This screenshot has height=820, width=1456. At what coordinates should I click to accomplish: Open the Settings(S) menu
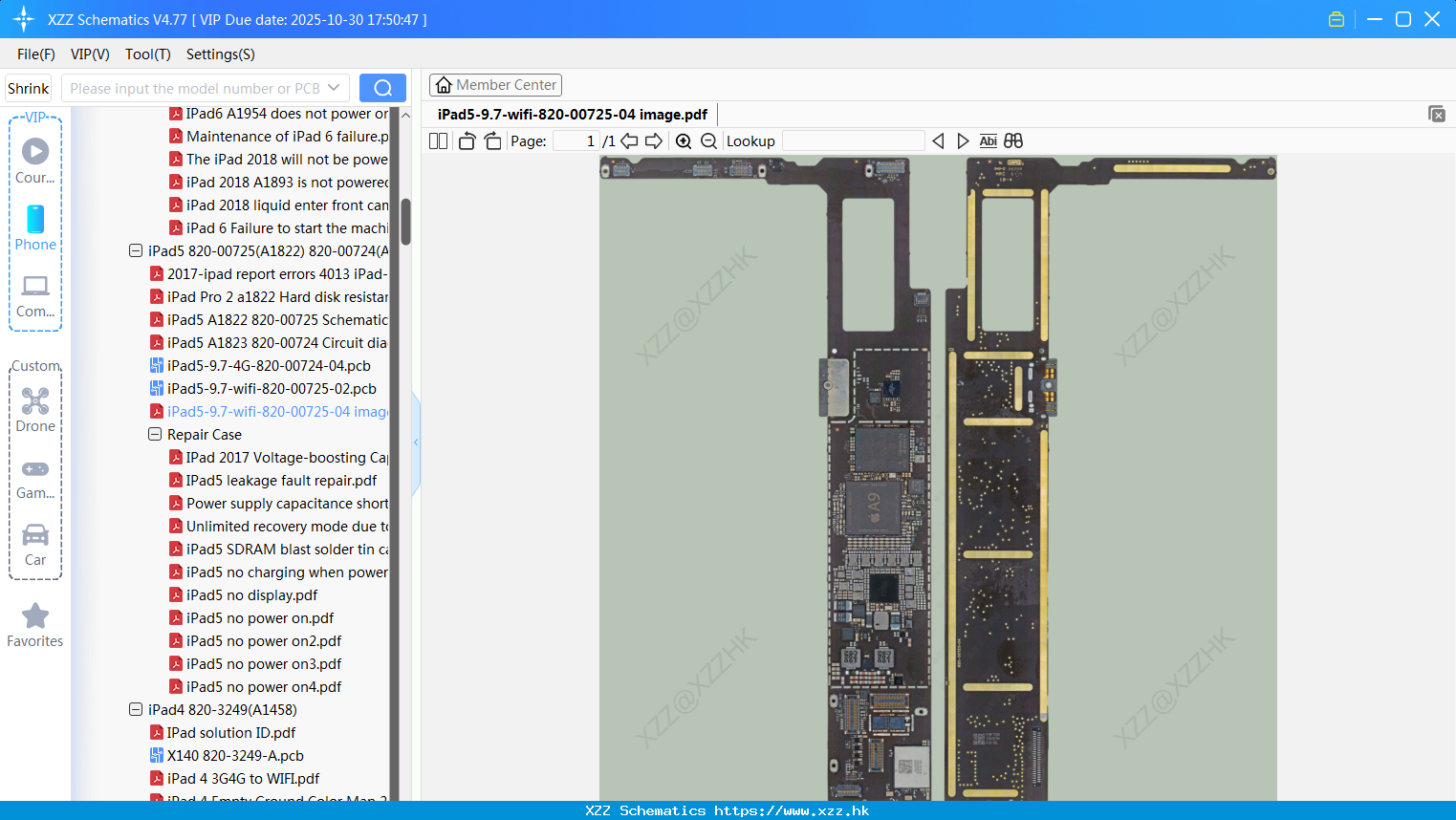pos(221,54)
